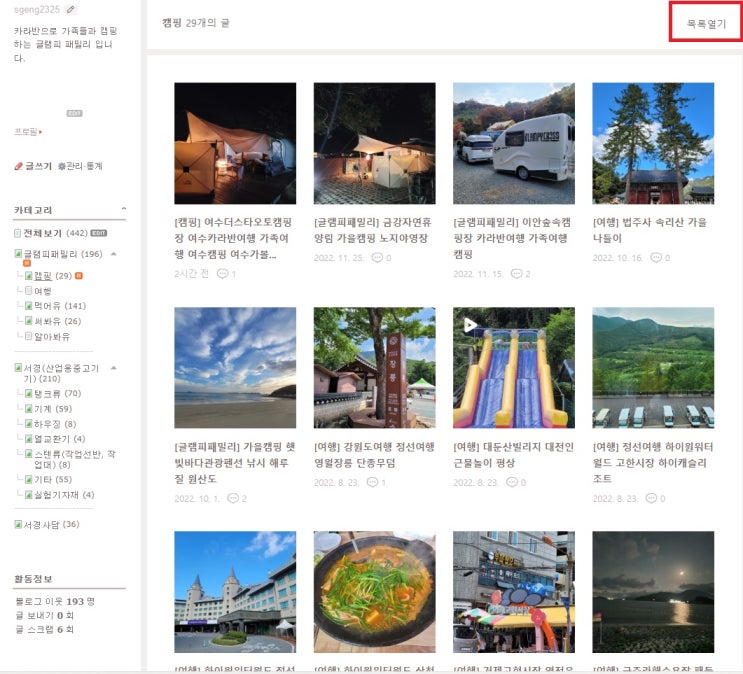The image size is (743, 674).
Task: Open 먹어유 (141) subcategory
Action: (56, 306)
